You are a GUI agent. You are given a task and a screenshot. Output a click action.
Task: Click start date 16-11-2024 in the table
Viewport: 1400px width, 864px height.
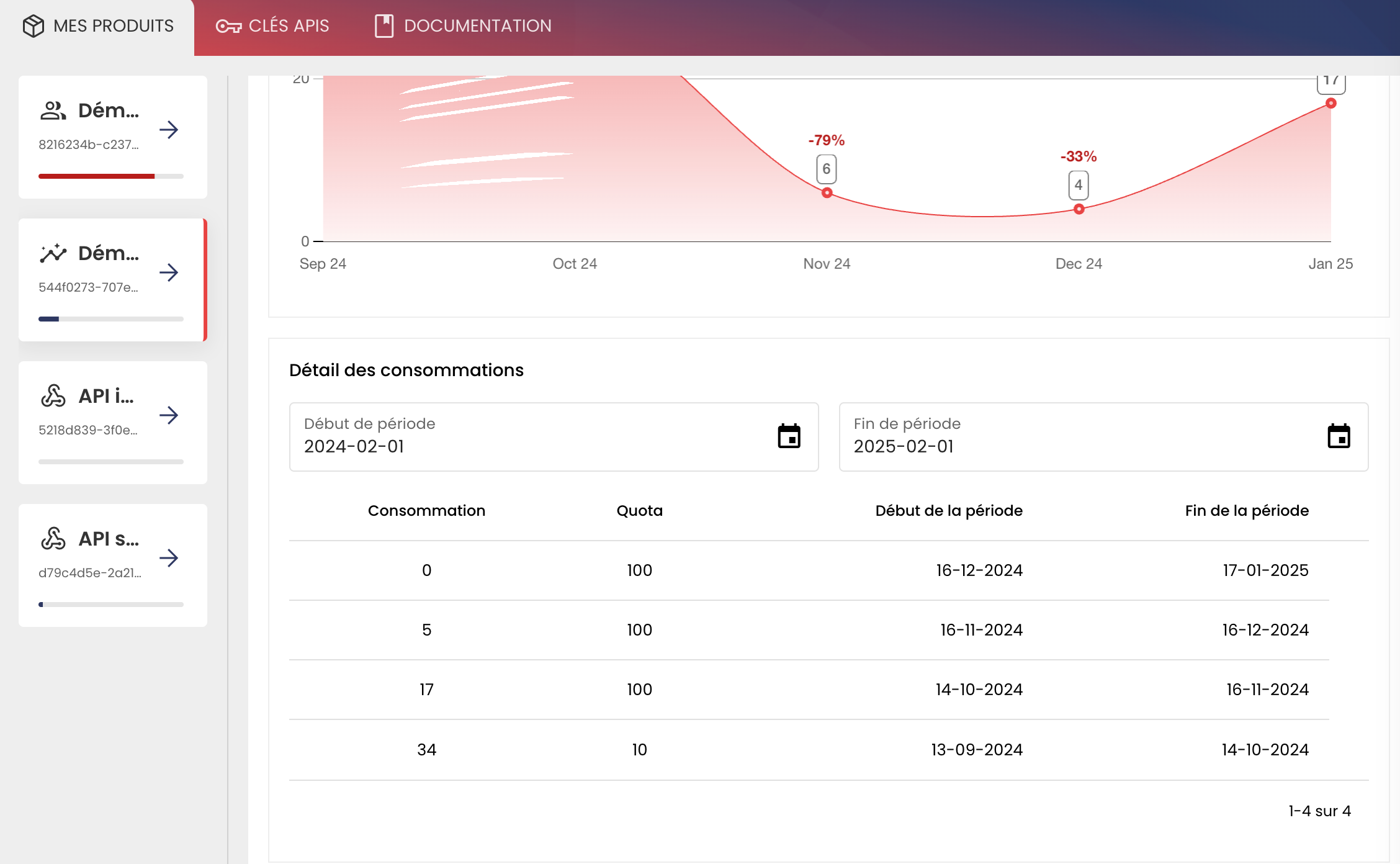pos(982,630)
